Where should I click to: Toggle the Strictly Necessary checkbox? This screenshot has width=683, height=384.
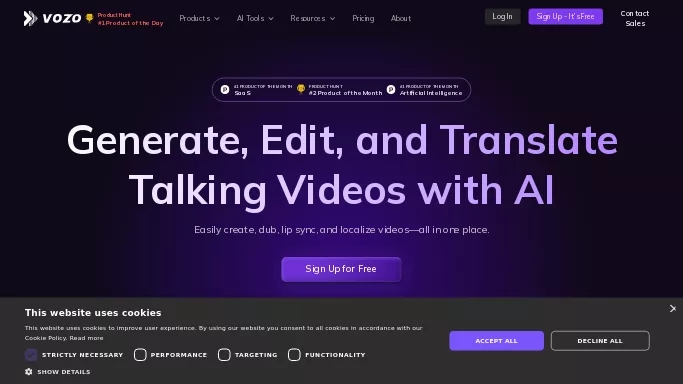pos(31,355)
